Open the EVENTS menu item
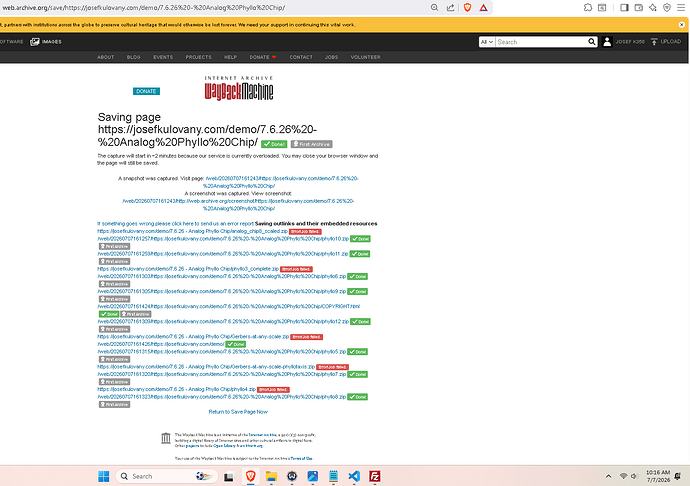This screenshot has height=486, width=690. coord(163,57)
